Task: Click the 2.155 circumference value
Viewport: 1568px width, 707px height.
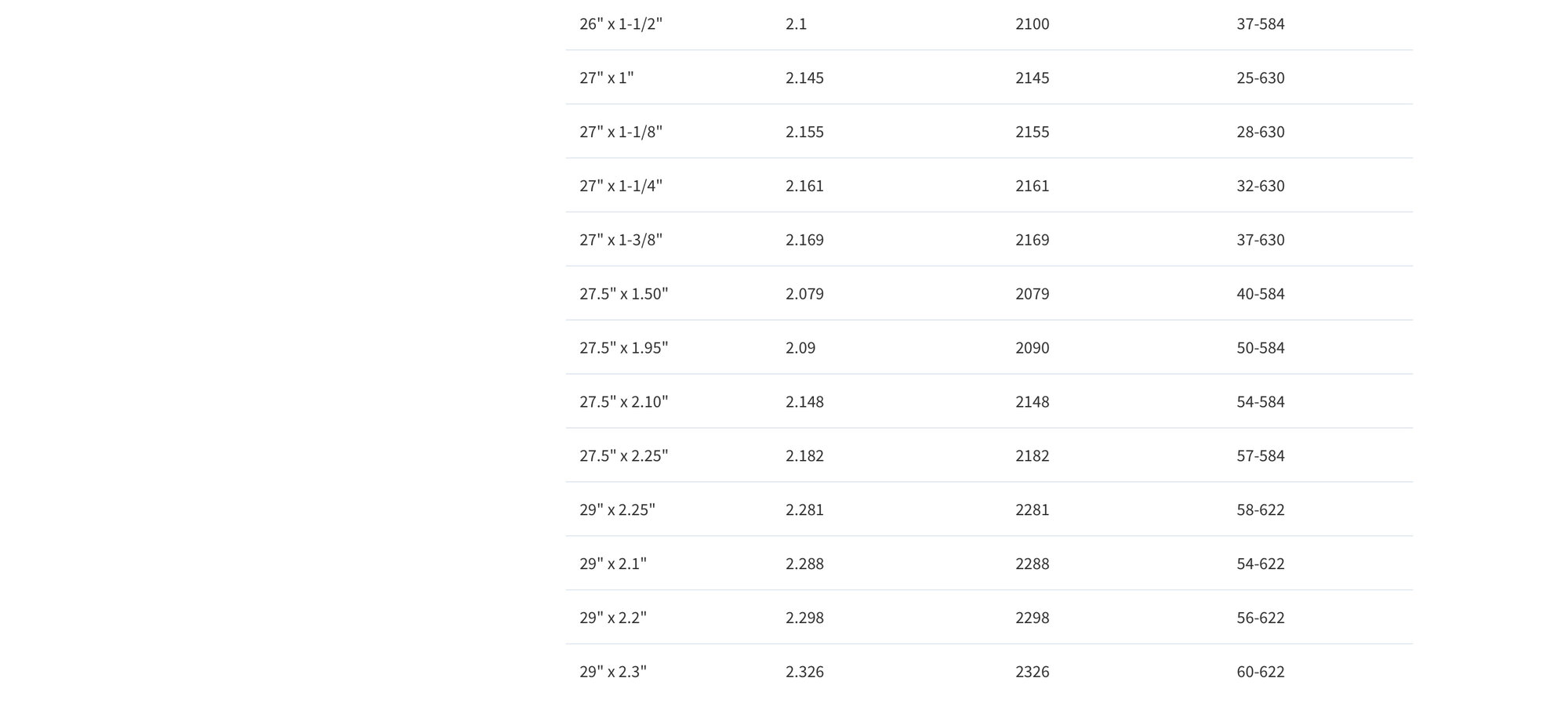Action: point(804,132)
